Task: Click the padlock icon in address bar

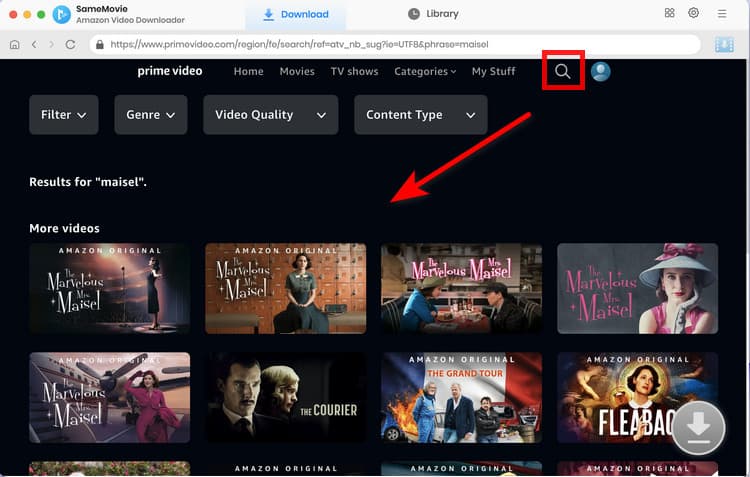Action: pyautogui.click(x=99, y=44)
